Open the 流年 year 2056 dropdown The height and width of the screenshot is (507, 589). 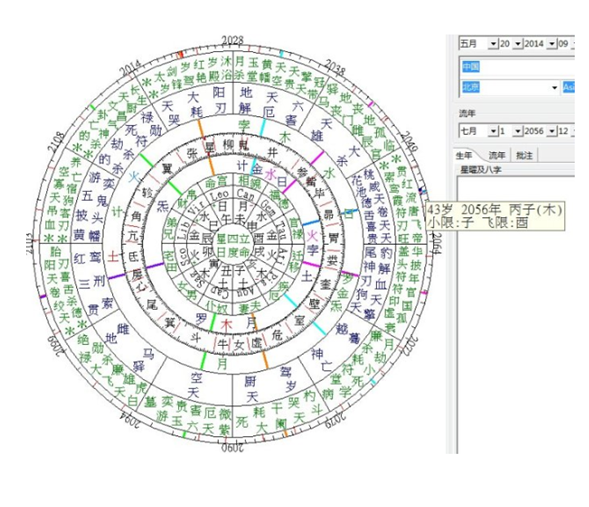551,131
